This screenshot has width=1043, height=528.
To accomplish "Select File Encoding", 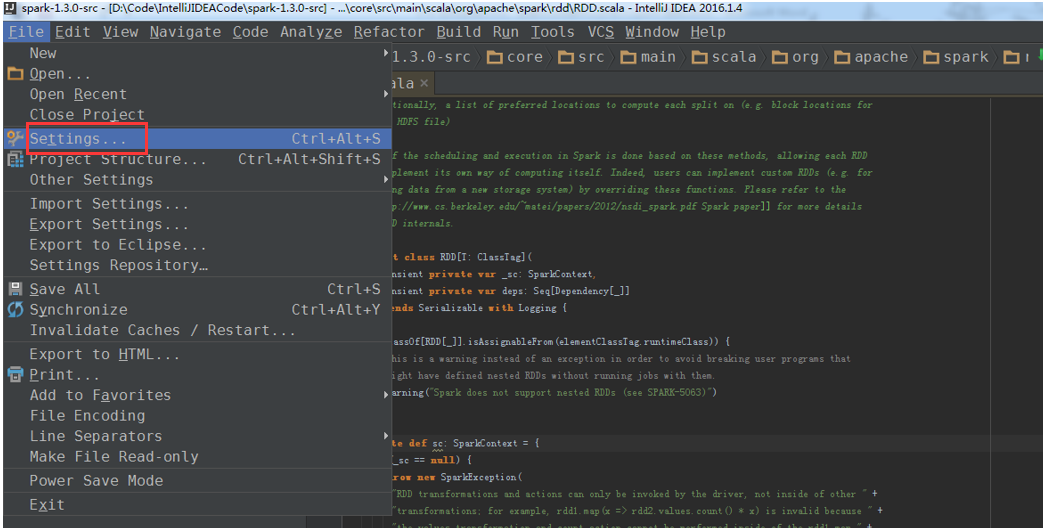I will (x=198, y=416).
